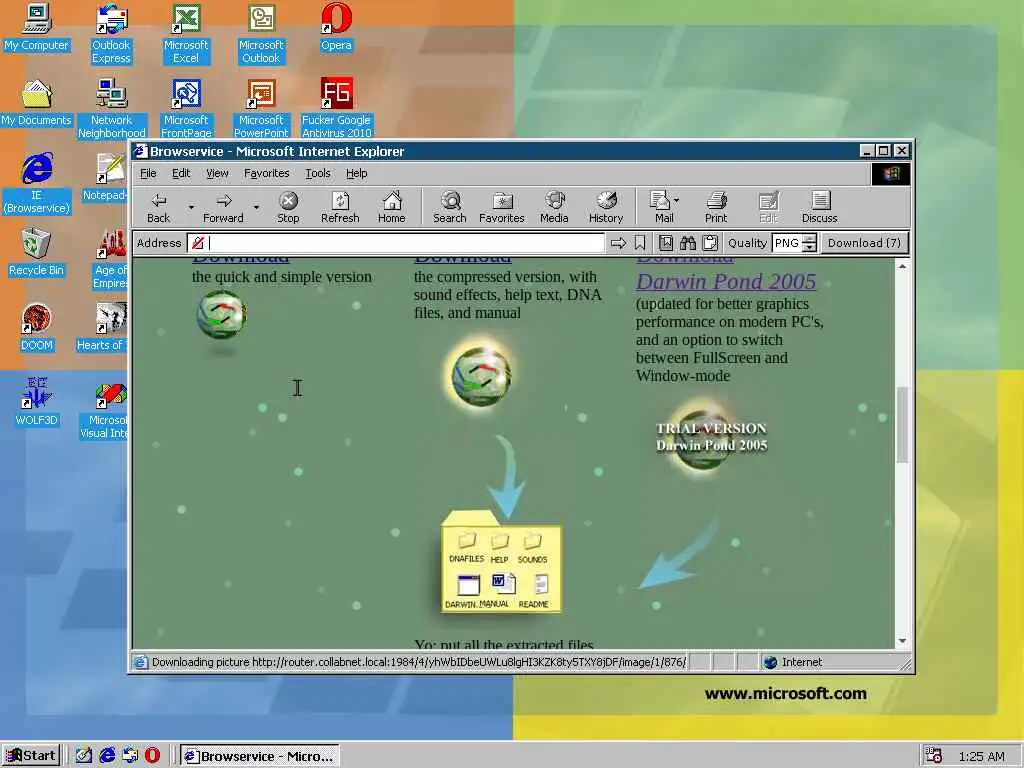Image resolution: width=1024 pixels, height=768 pixels.
Task: Click the Forward toolbar button
Action: (x=223, y=207)
